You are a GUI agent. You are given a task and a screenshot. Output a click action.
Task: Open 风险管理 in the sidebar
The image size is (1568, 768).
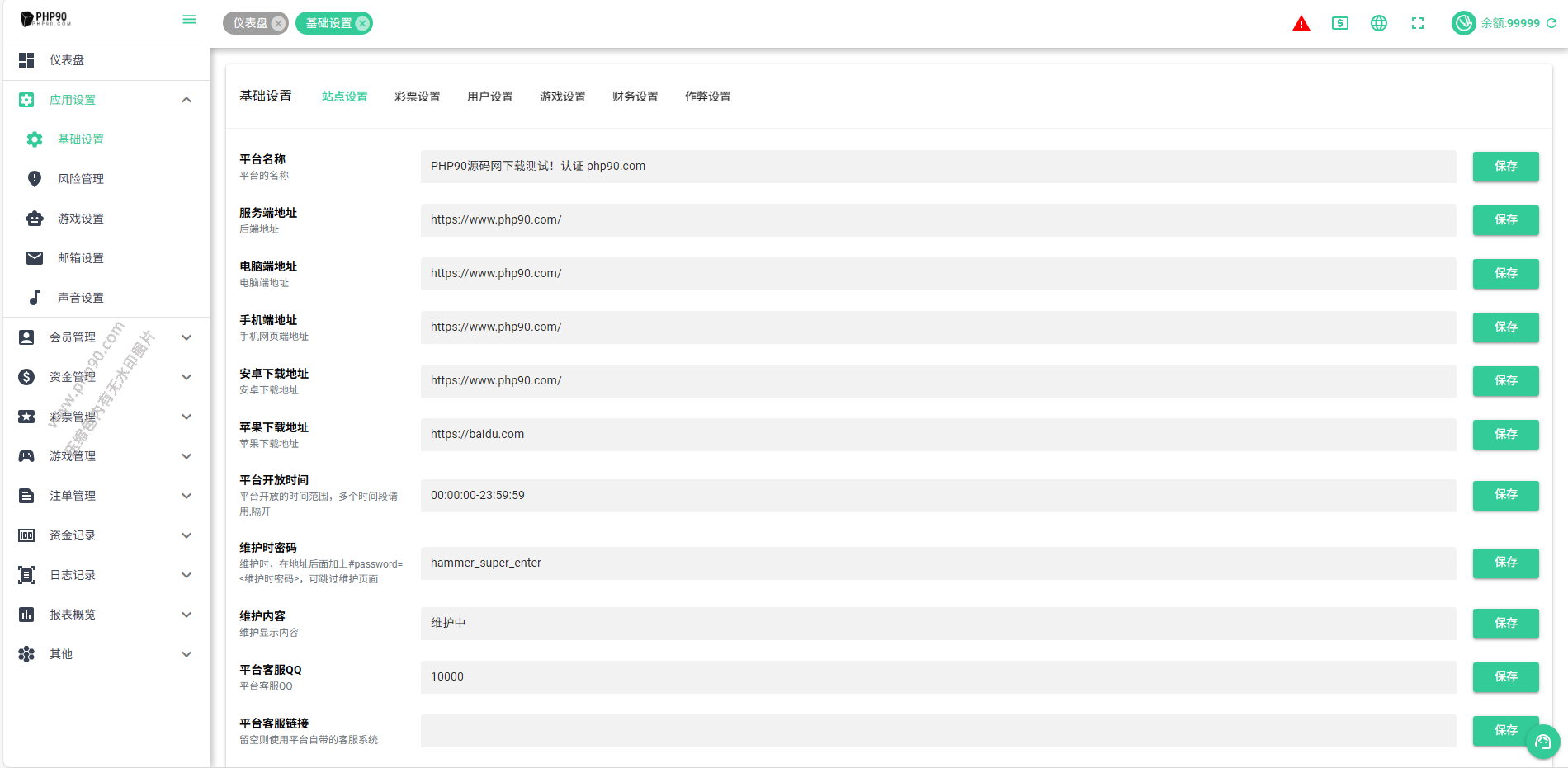click(x=81, y=179)
